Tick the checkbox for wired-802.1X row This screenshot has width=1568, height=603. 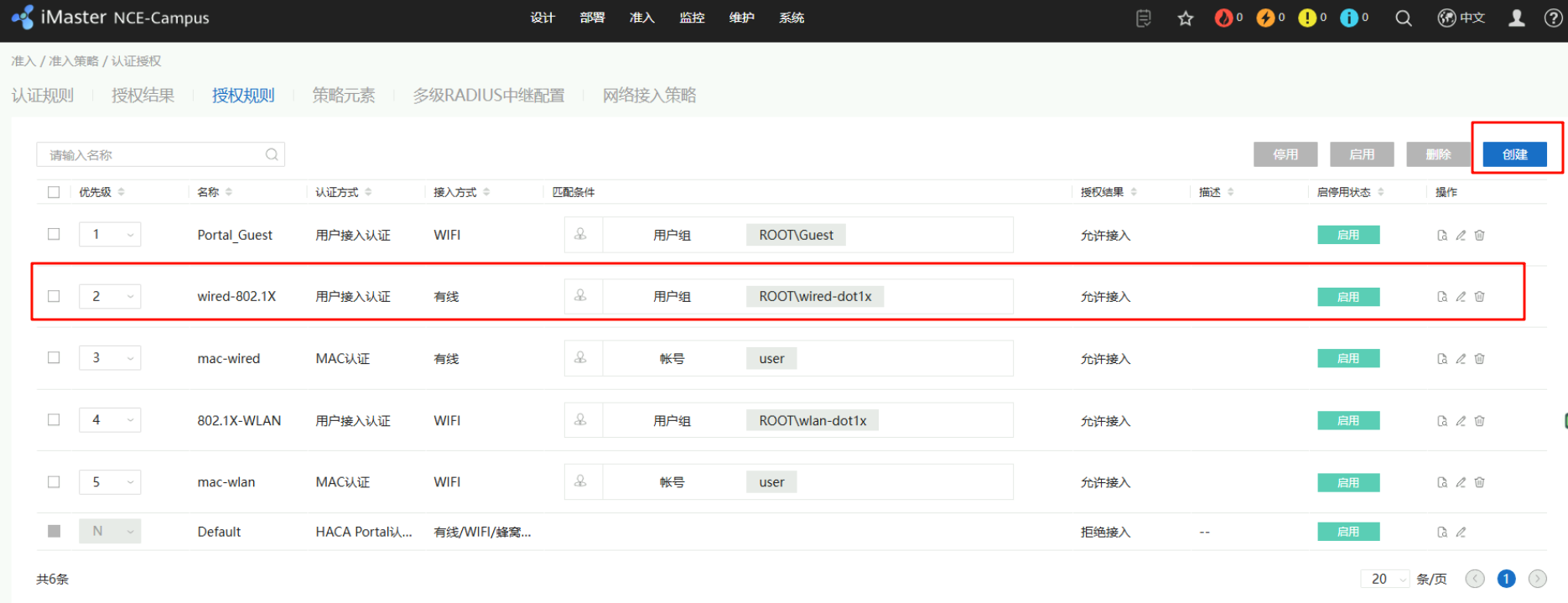pyautogui.click(x=54, y=296)
